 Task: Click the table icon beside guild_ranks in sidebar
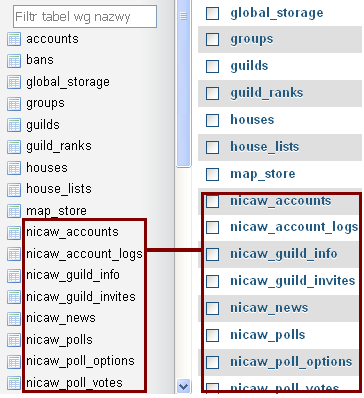[x=14, y=147]
